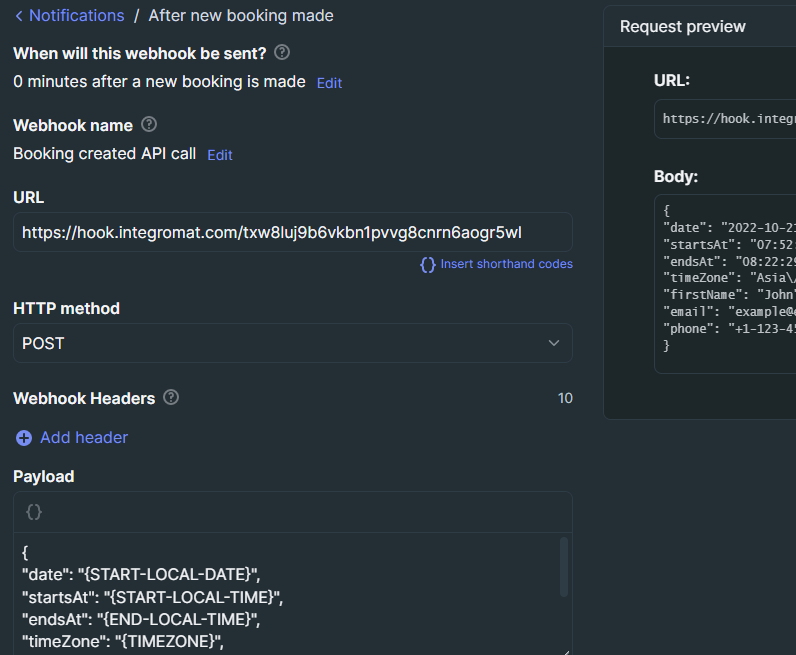Focus the webhook URL input field
This screenshot has height=655, width=796.
[x=292, y=232]
